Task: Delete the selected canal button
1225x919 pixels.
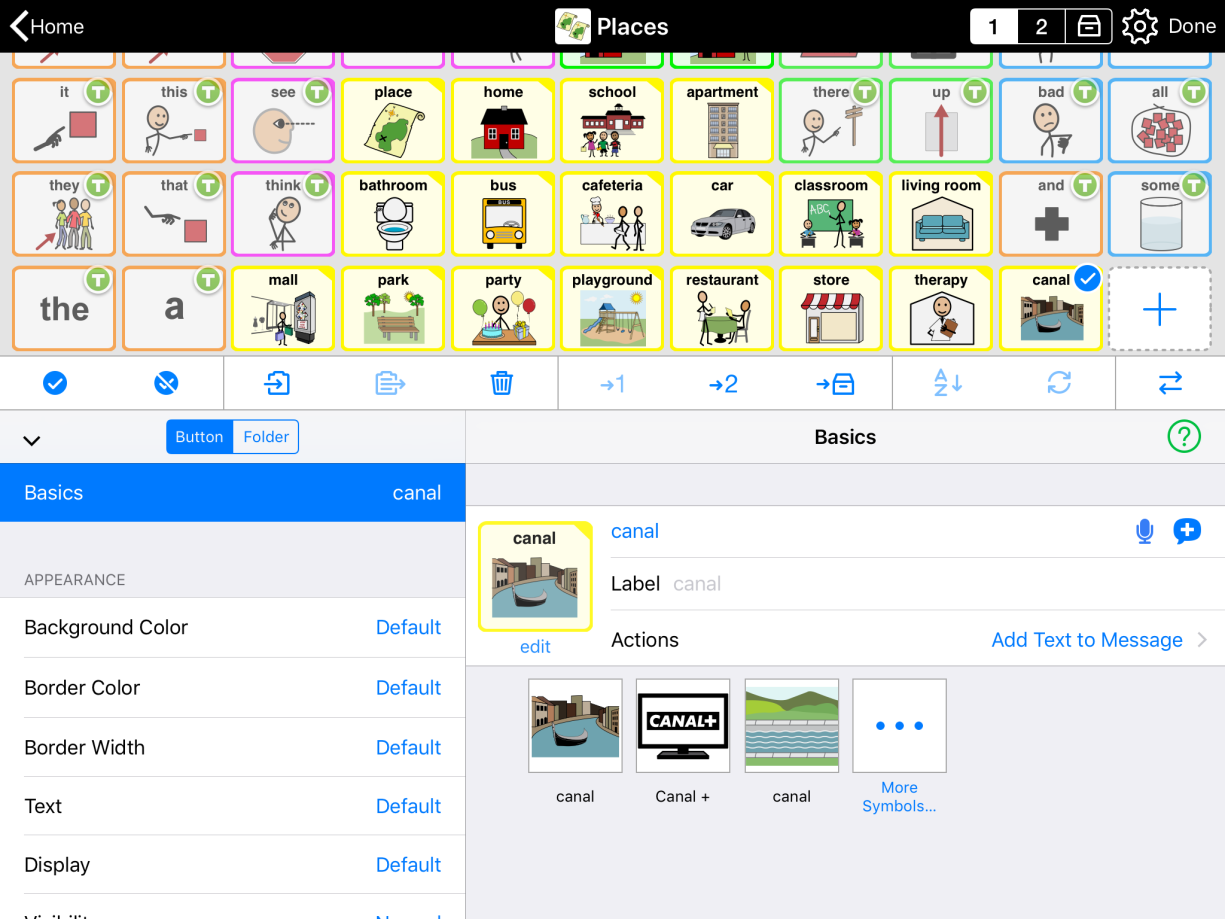Action: pos(501,383)
